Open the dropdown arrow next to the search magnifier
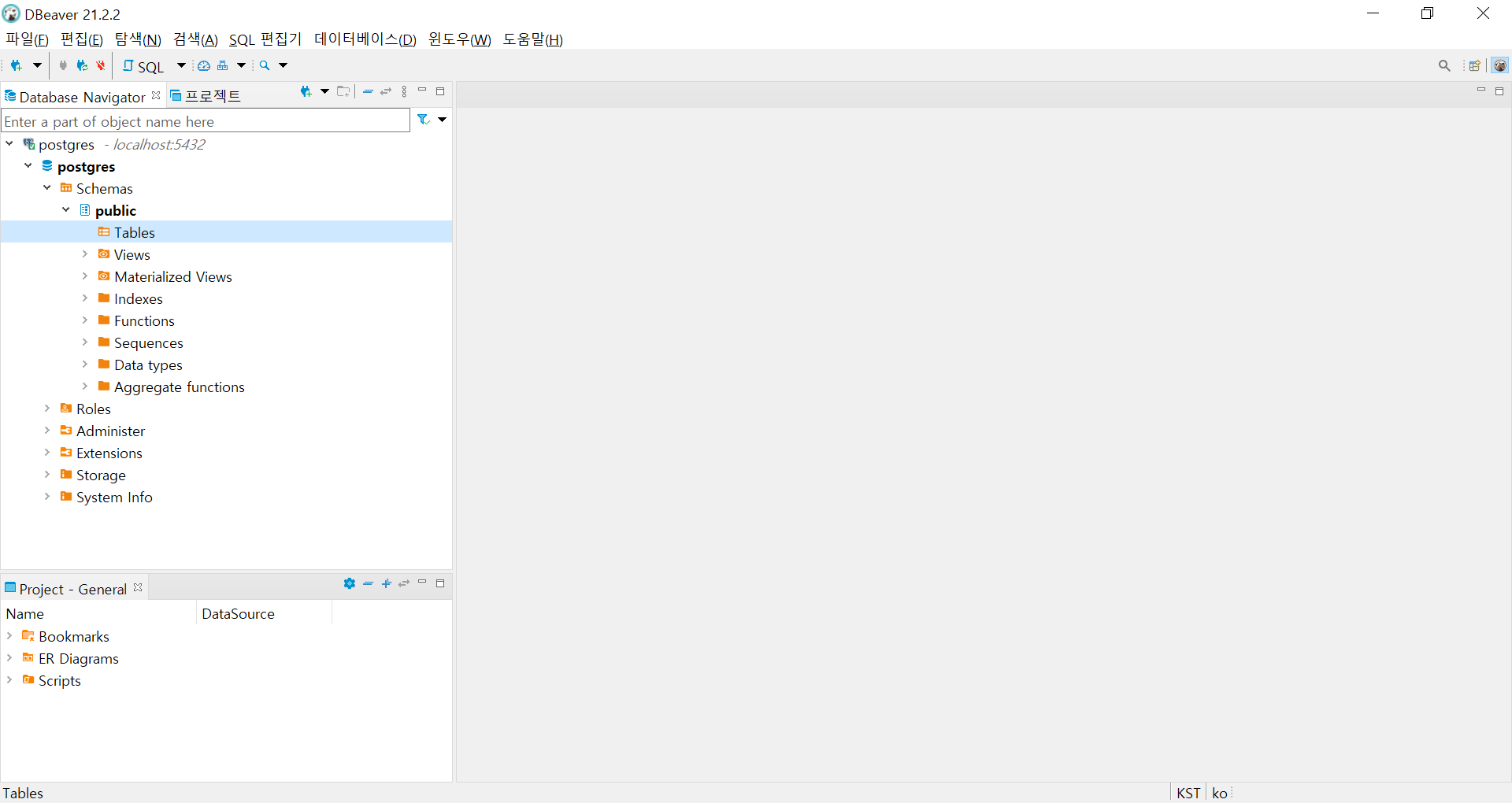1512x803 pixels. [x=283, y=66]
